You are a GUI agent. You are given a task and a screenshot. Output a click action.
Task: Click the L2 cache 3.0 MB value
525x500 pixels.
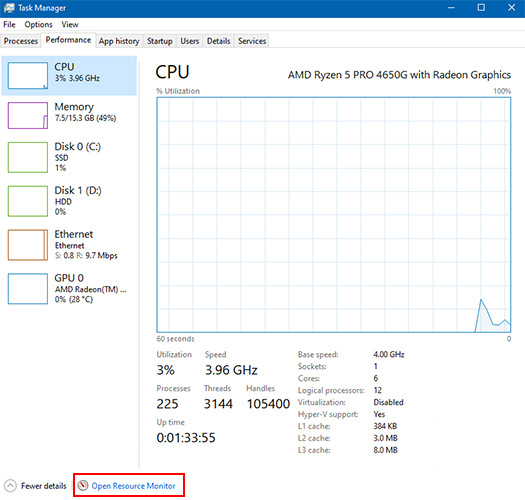(385, 438)
